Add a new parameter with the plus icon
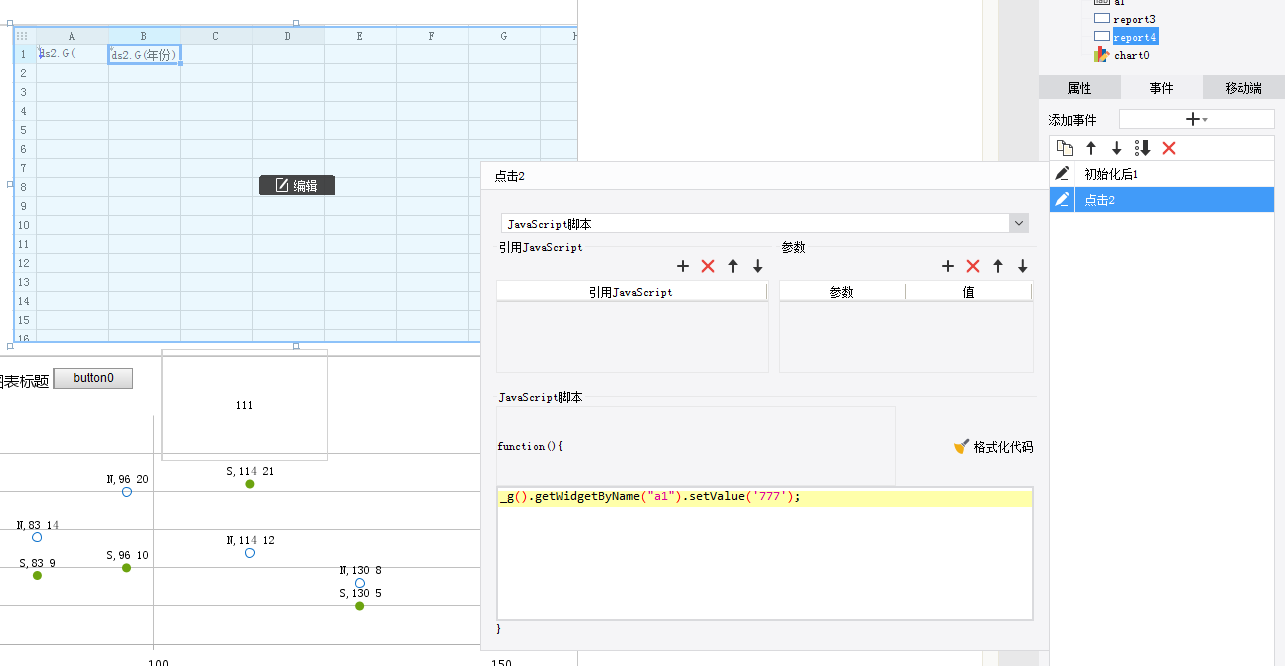 pos(948,266)
